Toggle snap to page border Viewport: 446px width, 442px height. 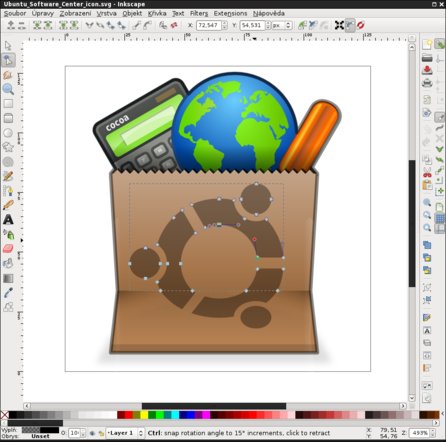point(440,207)
